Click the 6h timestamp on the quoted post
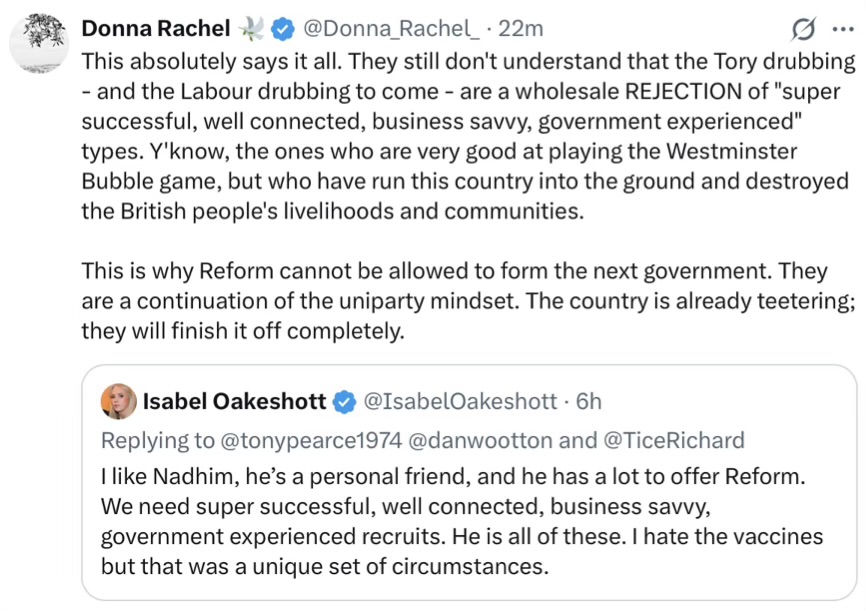The height and width of the screenshot is (611, 866). [590, 401]
